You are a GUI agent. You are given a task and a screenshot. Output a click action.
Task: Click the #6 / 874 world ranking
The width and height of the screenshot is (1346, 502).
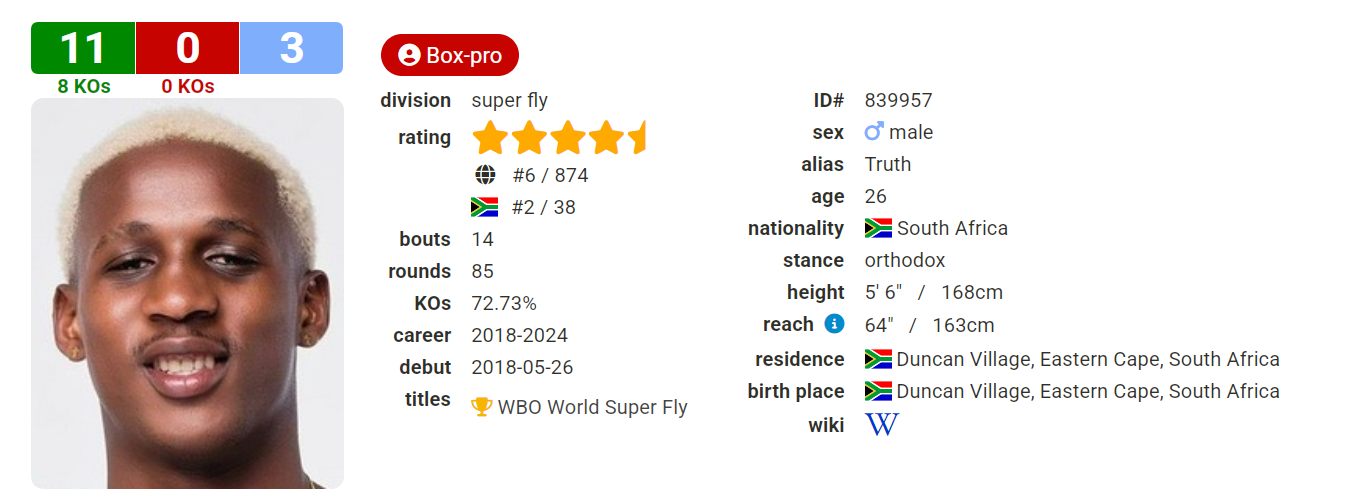(x=550, y=175)
